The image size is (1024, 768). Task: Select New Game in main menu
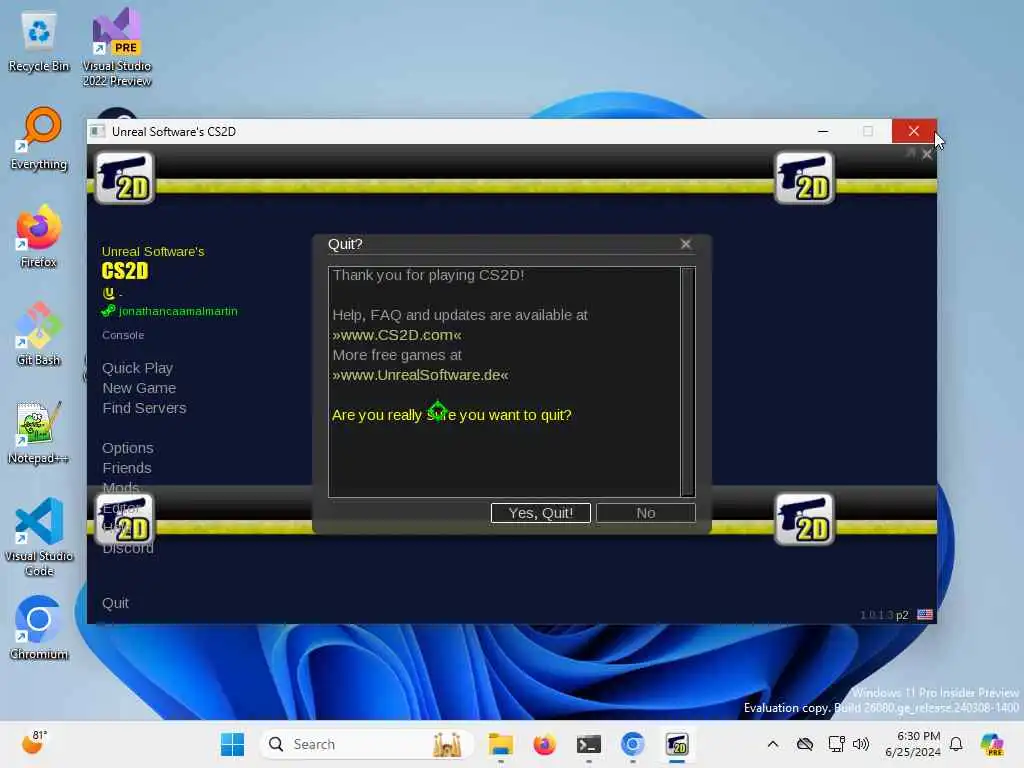139,388
